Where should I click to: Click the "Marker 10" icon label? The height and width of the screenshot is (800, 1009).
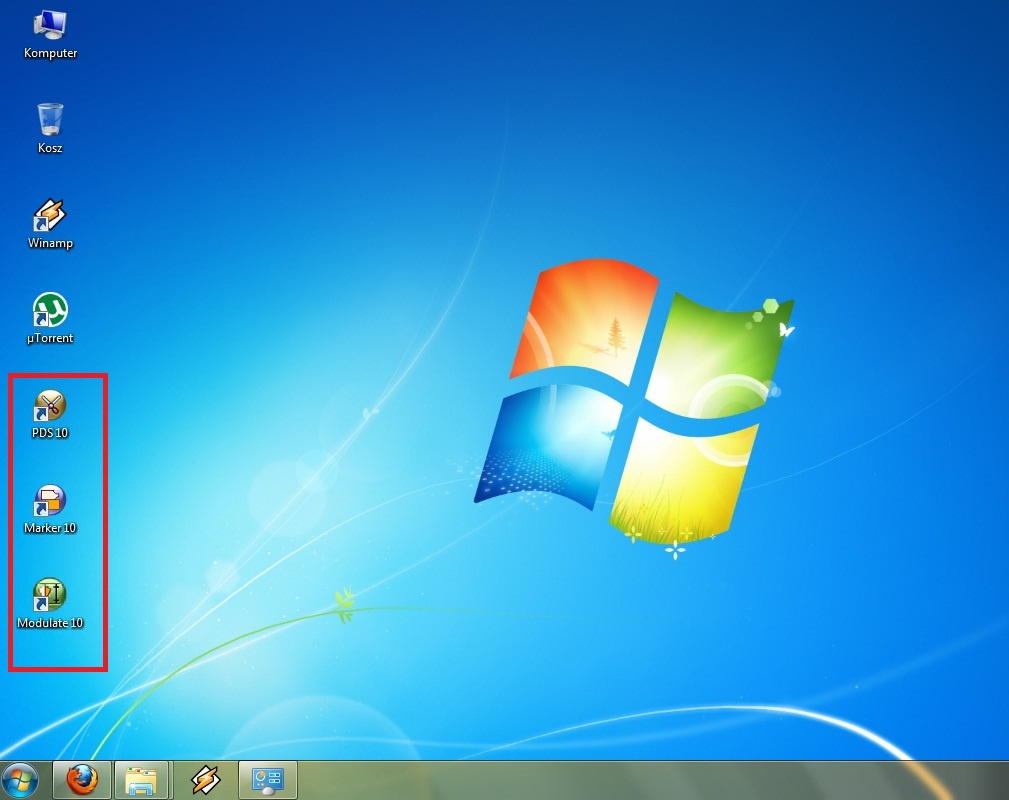(x=50, y=528)
